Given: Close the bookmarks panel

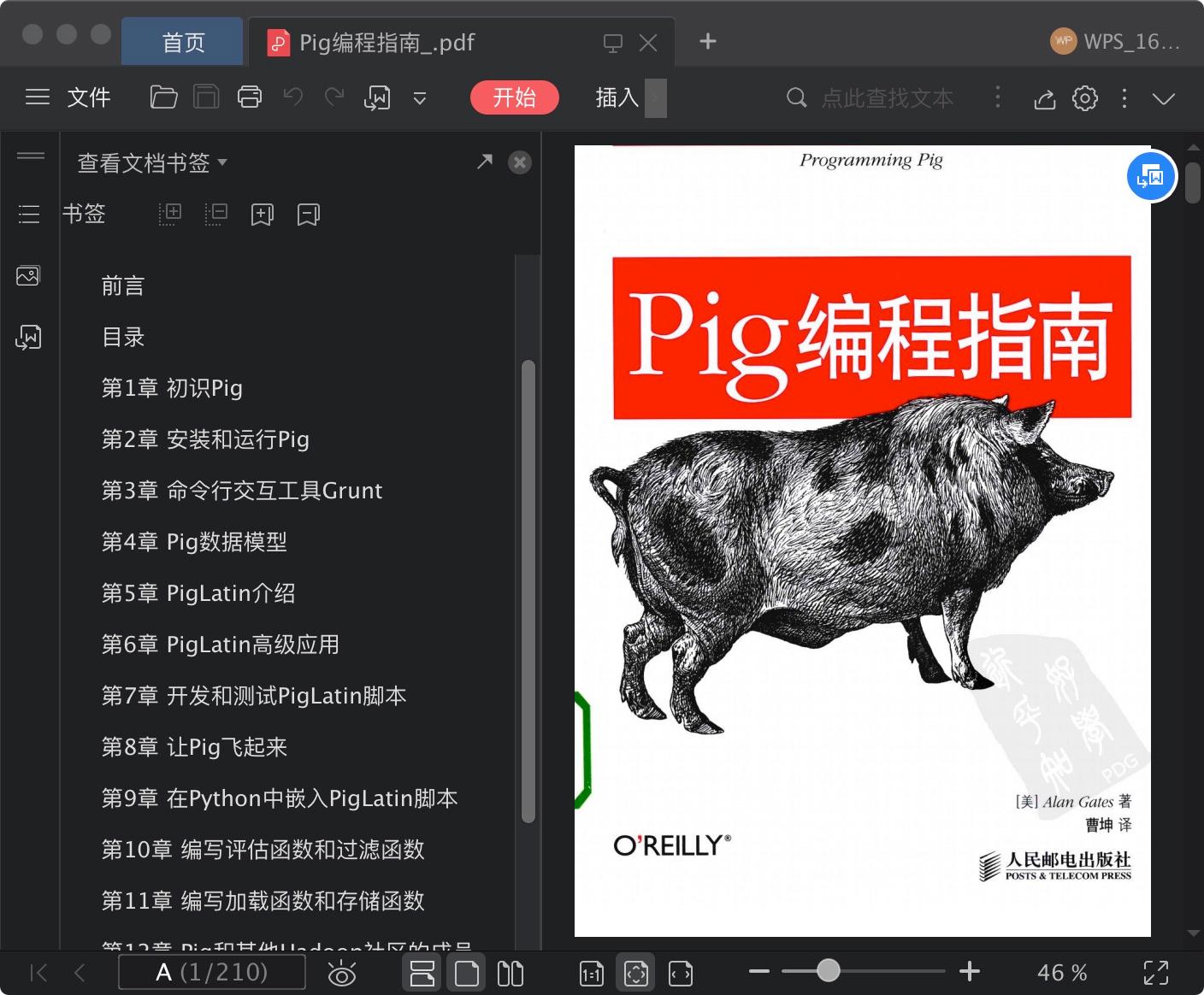Looking at the screenshot, I should 520,162.
